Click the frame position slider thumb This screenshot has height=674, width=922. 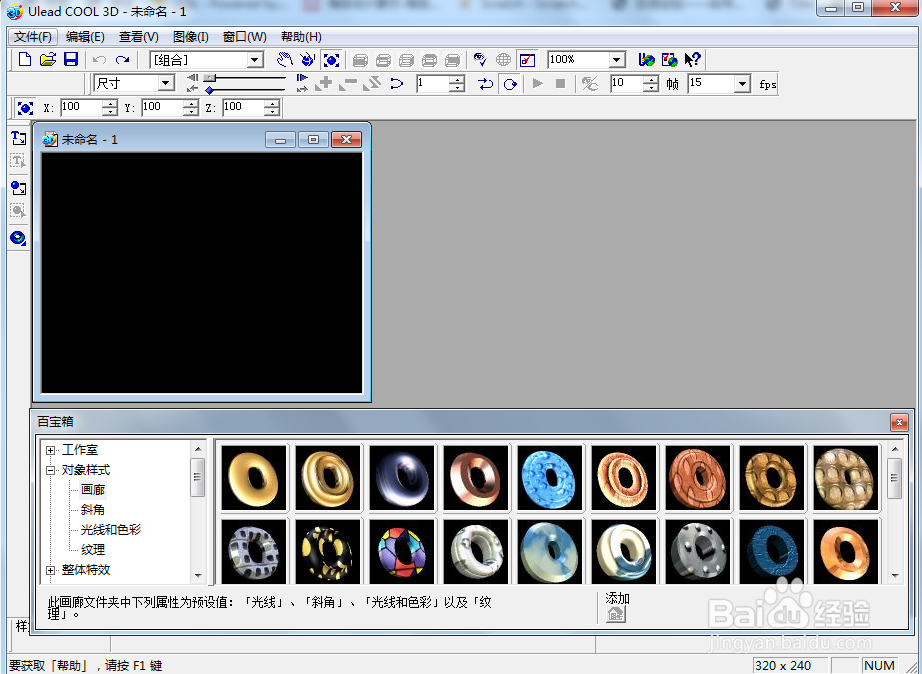click(210, 78)
